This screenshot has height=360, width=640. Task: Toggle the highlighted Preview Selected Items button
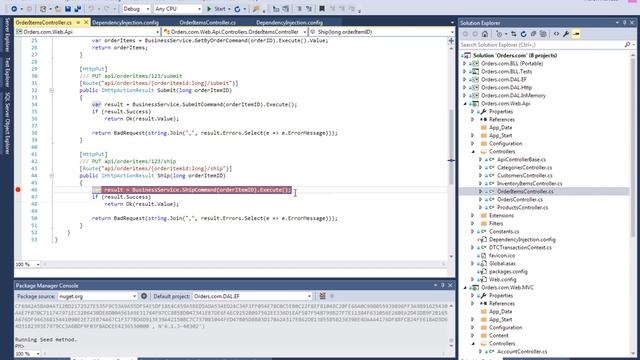(576, 34)
